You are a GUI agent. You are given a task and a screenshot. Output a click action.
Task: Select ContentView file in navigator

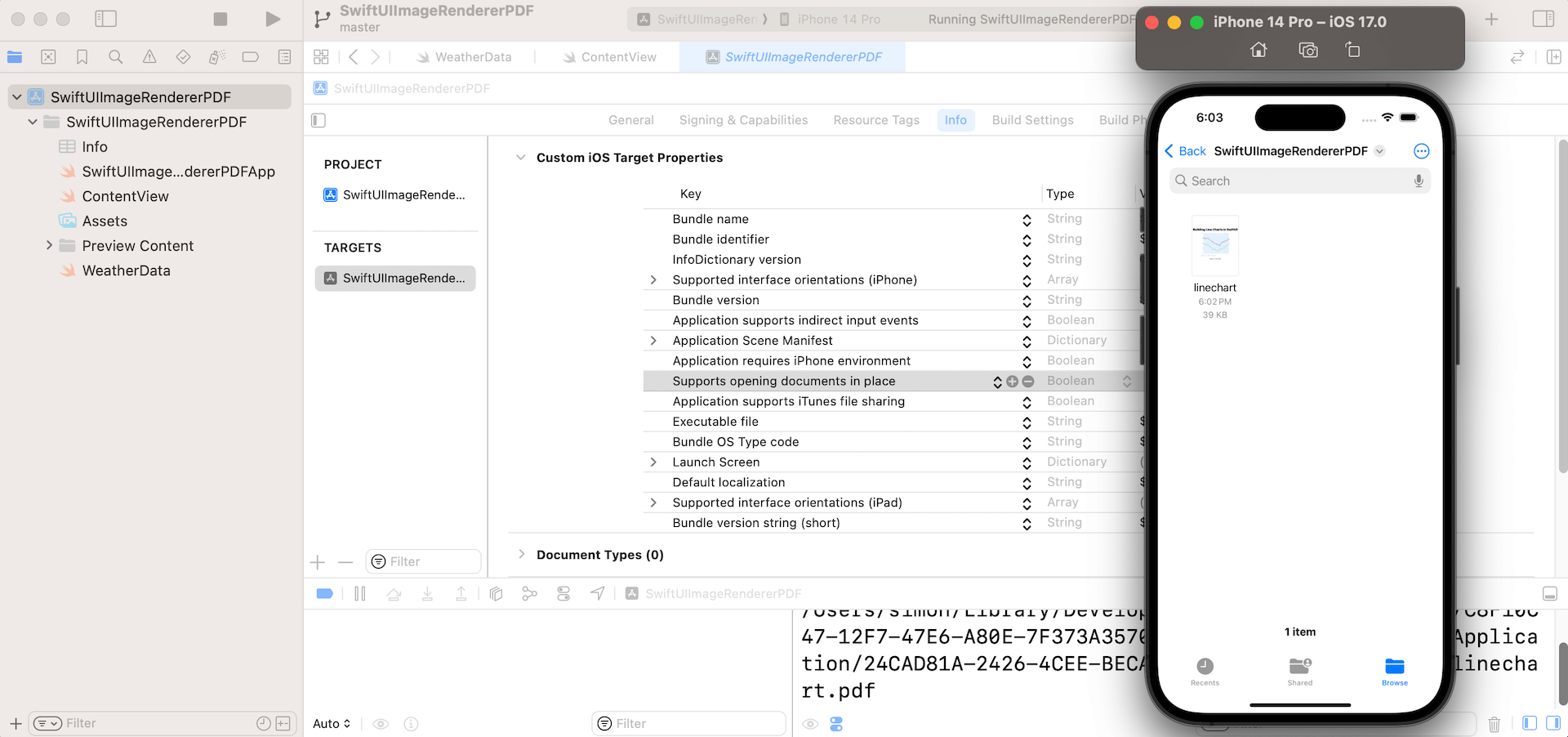point(125,196)
